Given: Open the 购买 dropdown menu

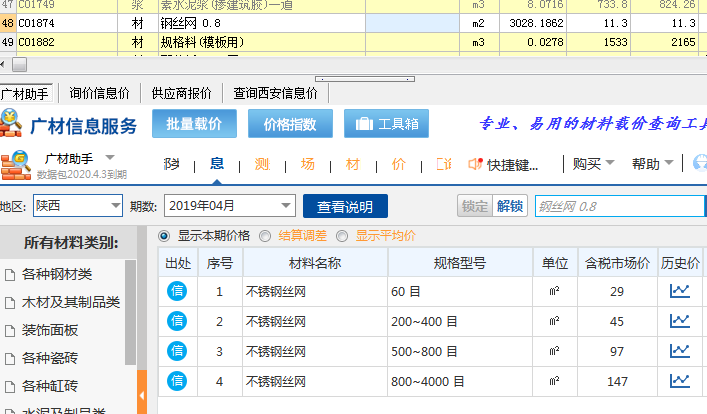Looking at the screenshot, I should pyautogui.click(x=593, y=164).
